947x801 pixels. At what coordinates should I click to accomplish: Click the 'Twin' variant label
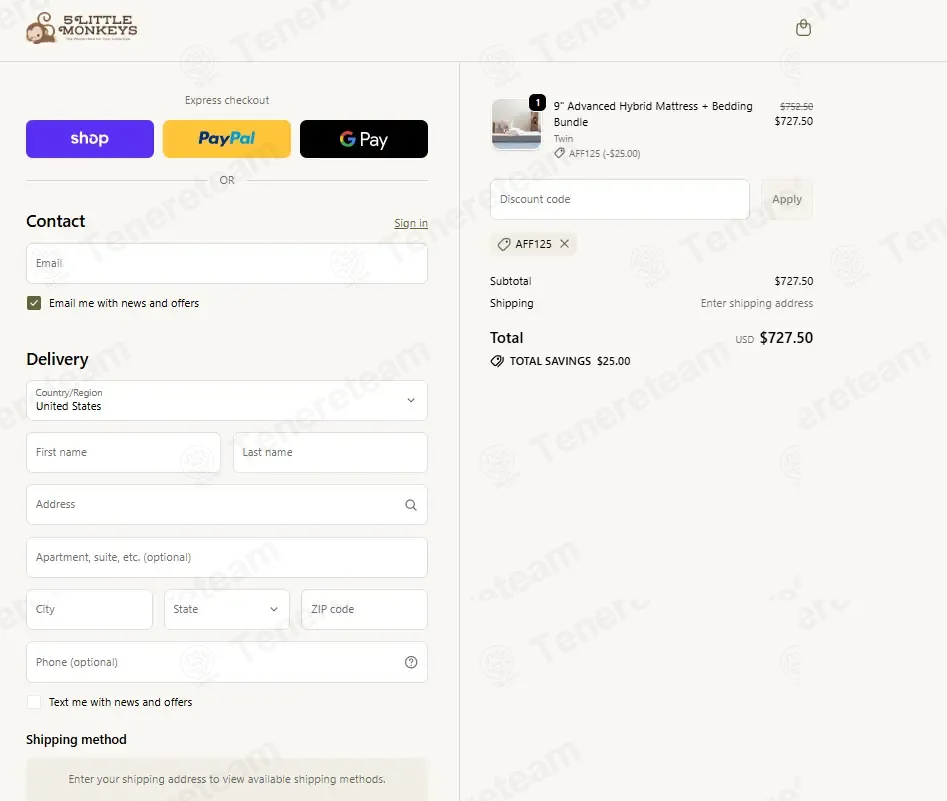[563, 139]
